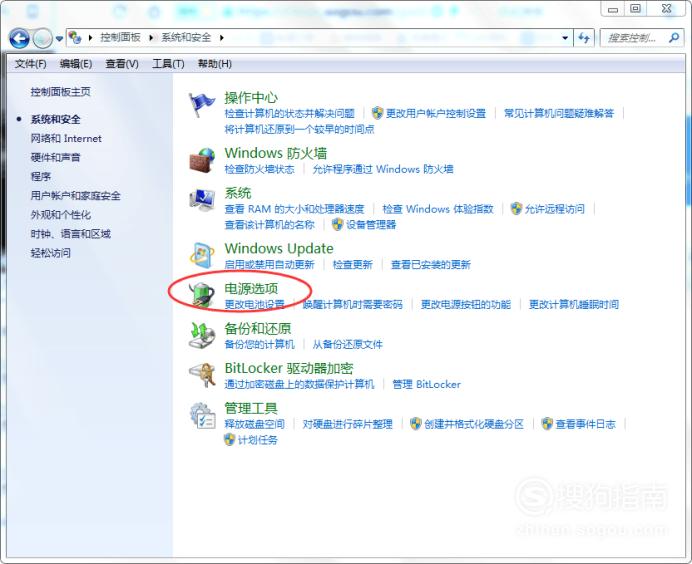Go back with the blue back arrow

click(19, 38)
